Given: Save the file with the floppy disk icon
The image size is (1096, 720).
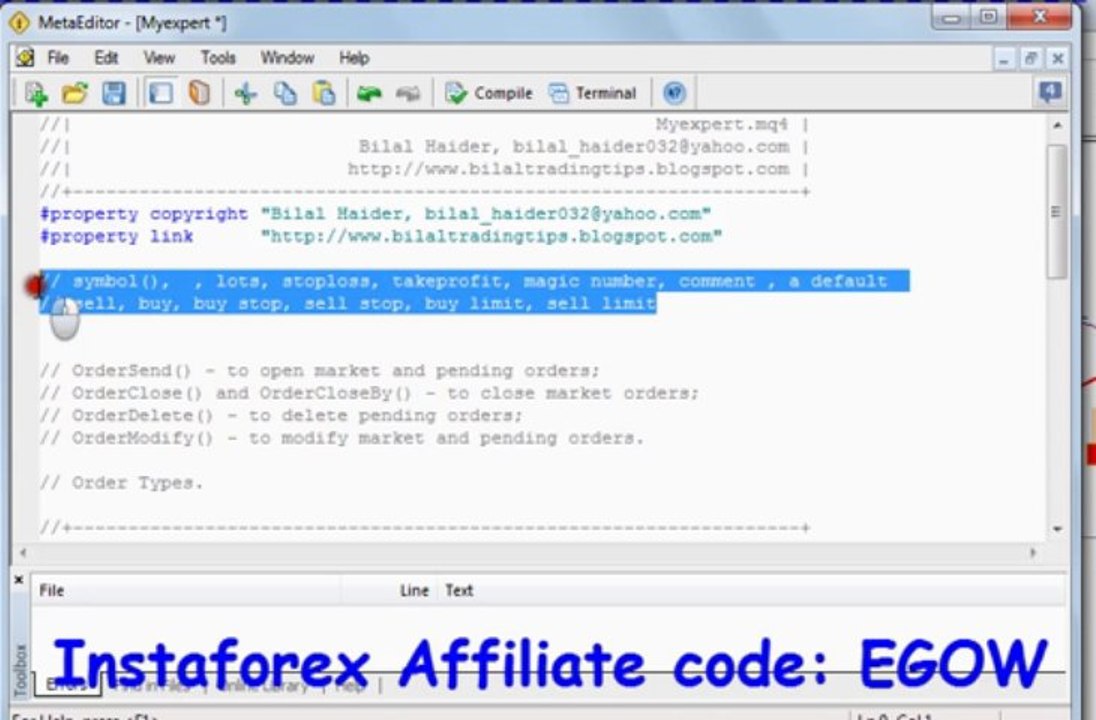Looking at the screenshot, I should point(114,93).
